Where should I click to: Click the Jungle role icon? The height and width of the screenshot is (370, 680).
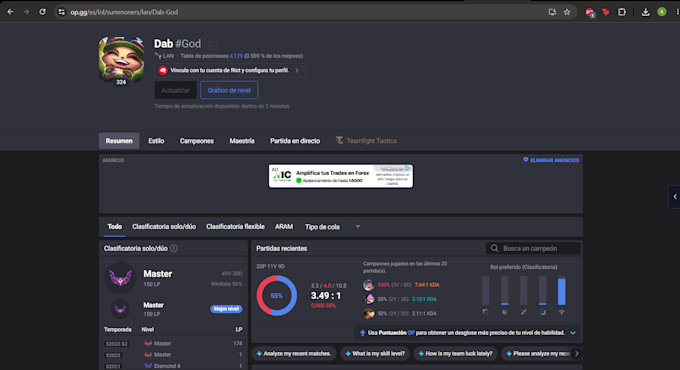[504, 312]
